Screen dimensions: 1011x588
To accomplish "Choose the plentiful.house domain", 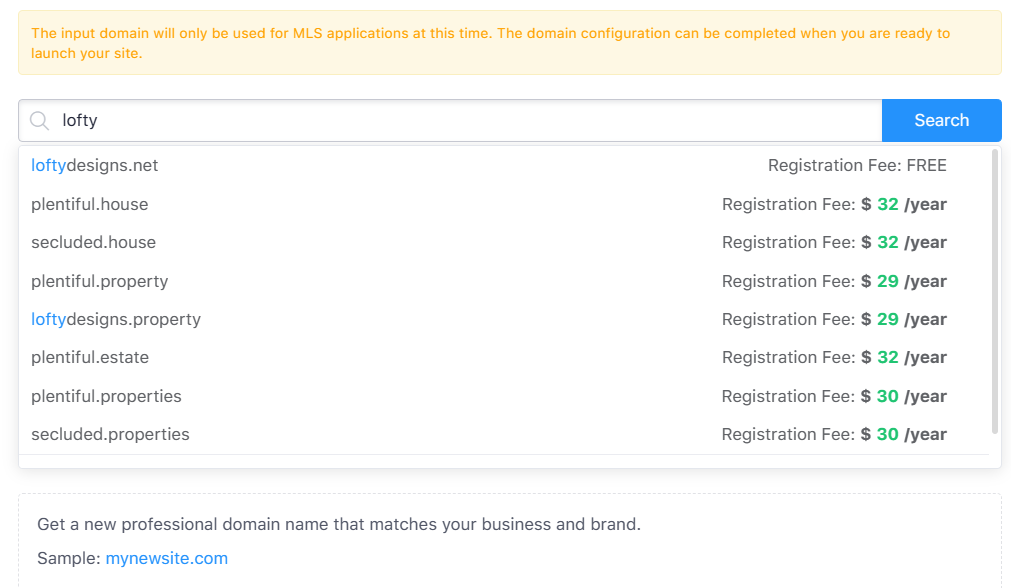I will tap(90, 204).
